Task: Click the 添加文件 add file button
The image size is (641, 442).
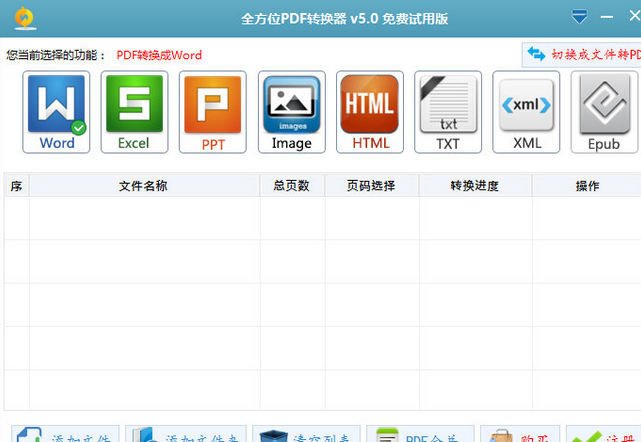Action: [x=65, y=434]
